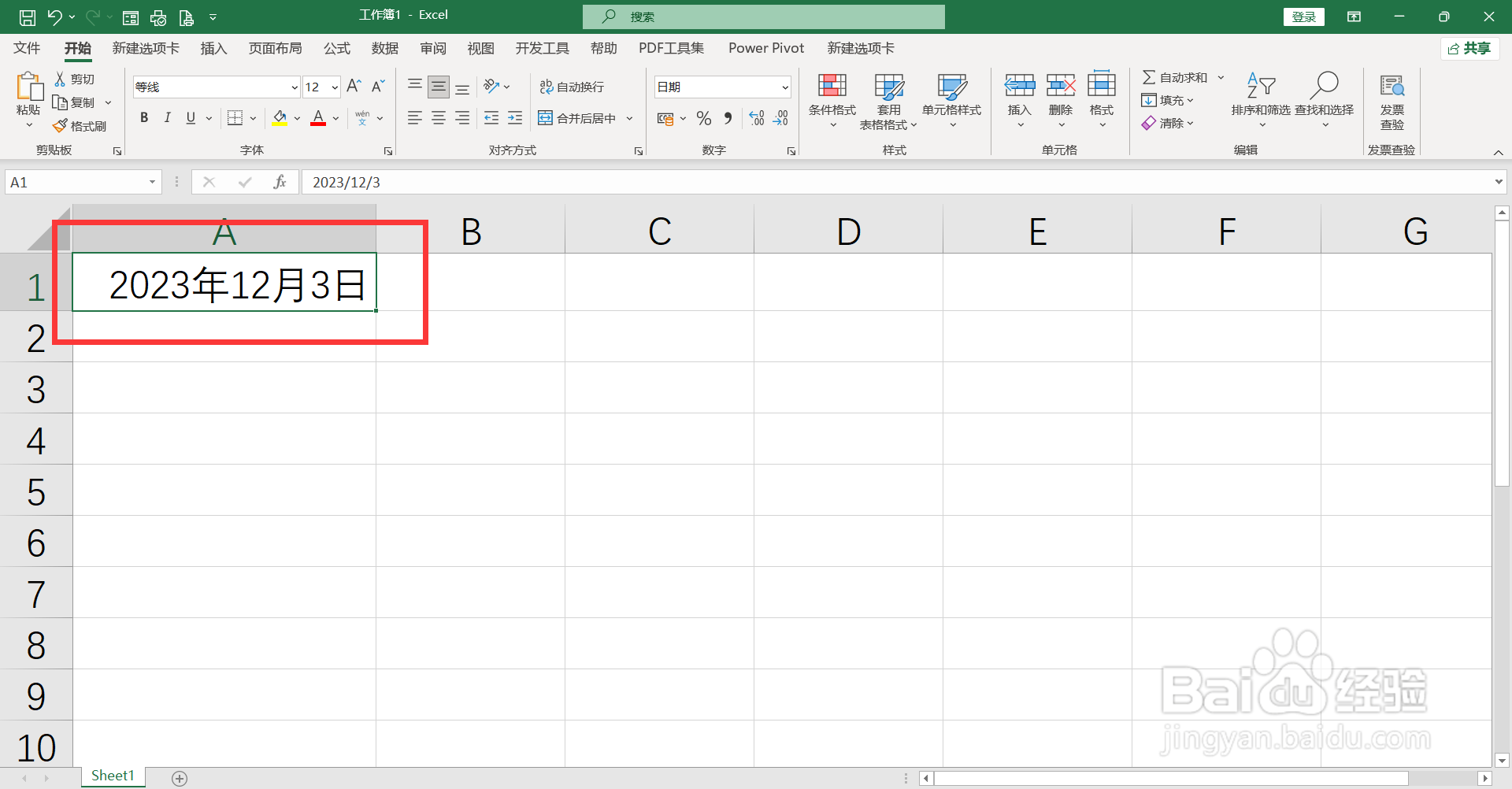Click the Save icon in quick access toolbar
The image size is (1512, 789).
pyautogui.click(x=28, y=17)
